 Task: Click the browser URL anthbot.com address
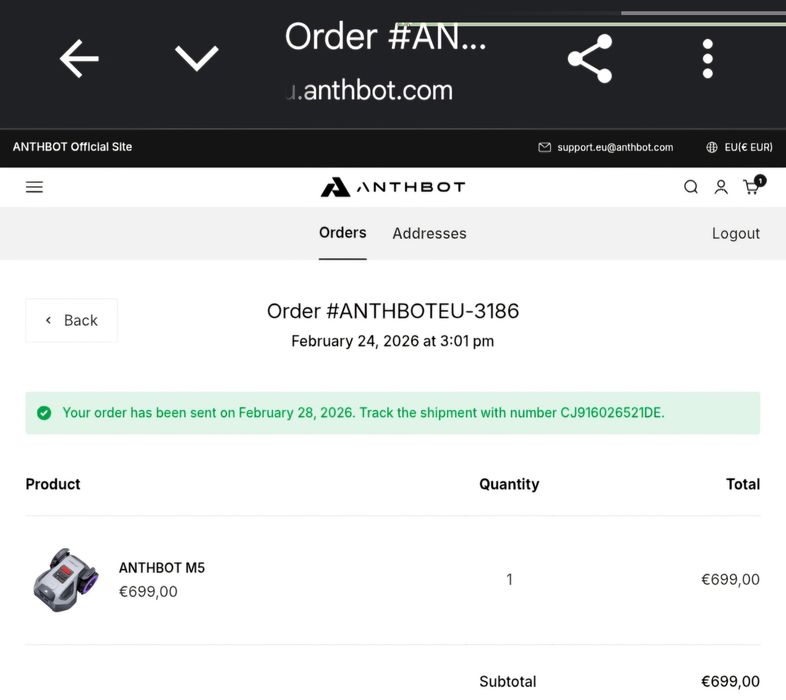[377, 90]
